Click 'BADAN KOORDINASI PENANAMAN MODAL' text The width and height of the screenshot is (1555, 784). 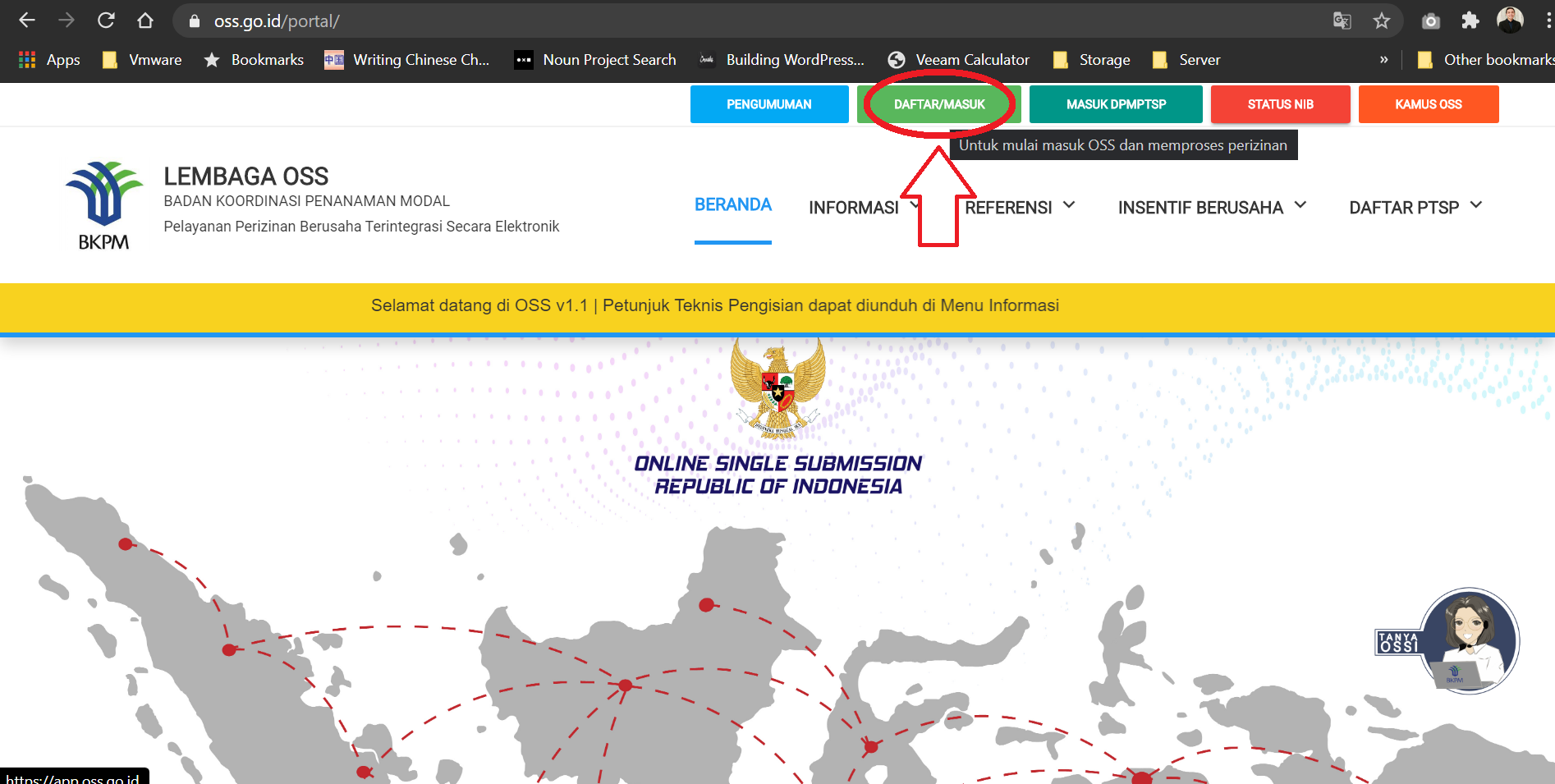(306, 201)
